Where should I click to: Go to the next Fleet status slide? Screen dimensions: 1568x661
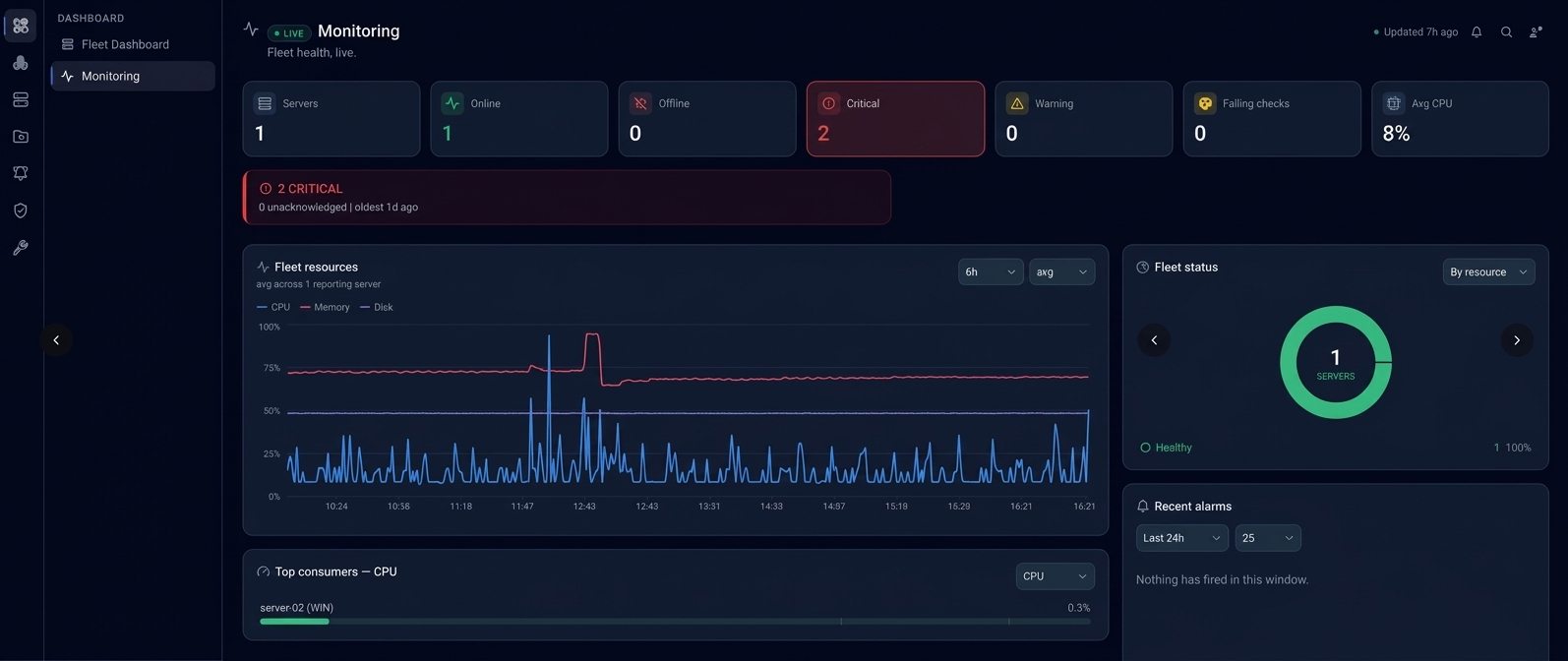[x=1517, y=340]
